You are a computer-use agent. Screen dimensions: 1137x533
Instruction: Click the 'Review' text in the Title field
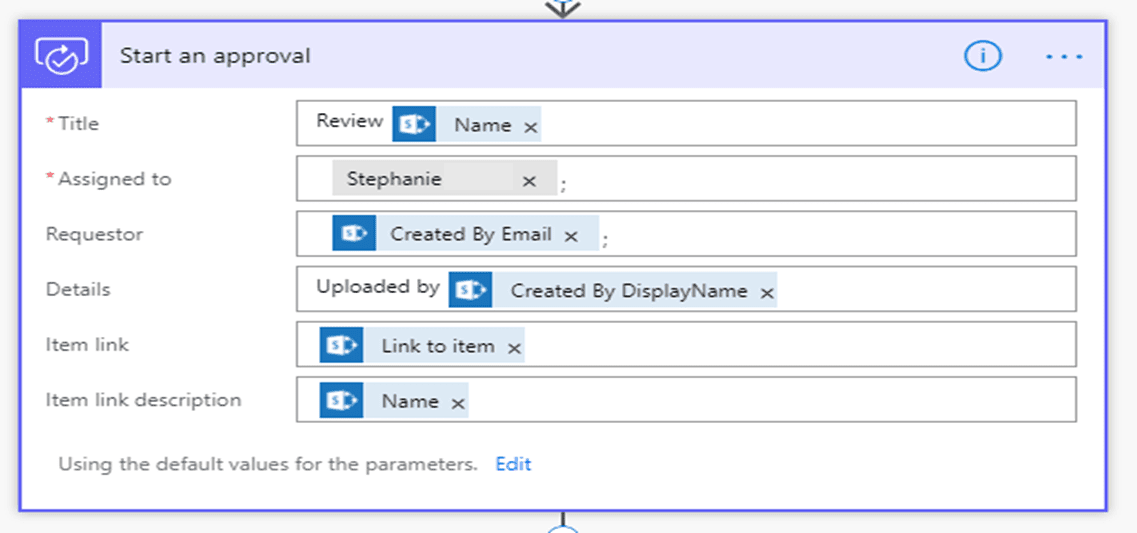tap(350, 121)
